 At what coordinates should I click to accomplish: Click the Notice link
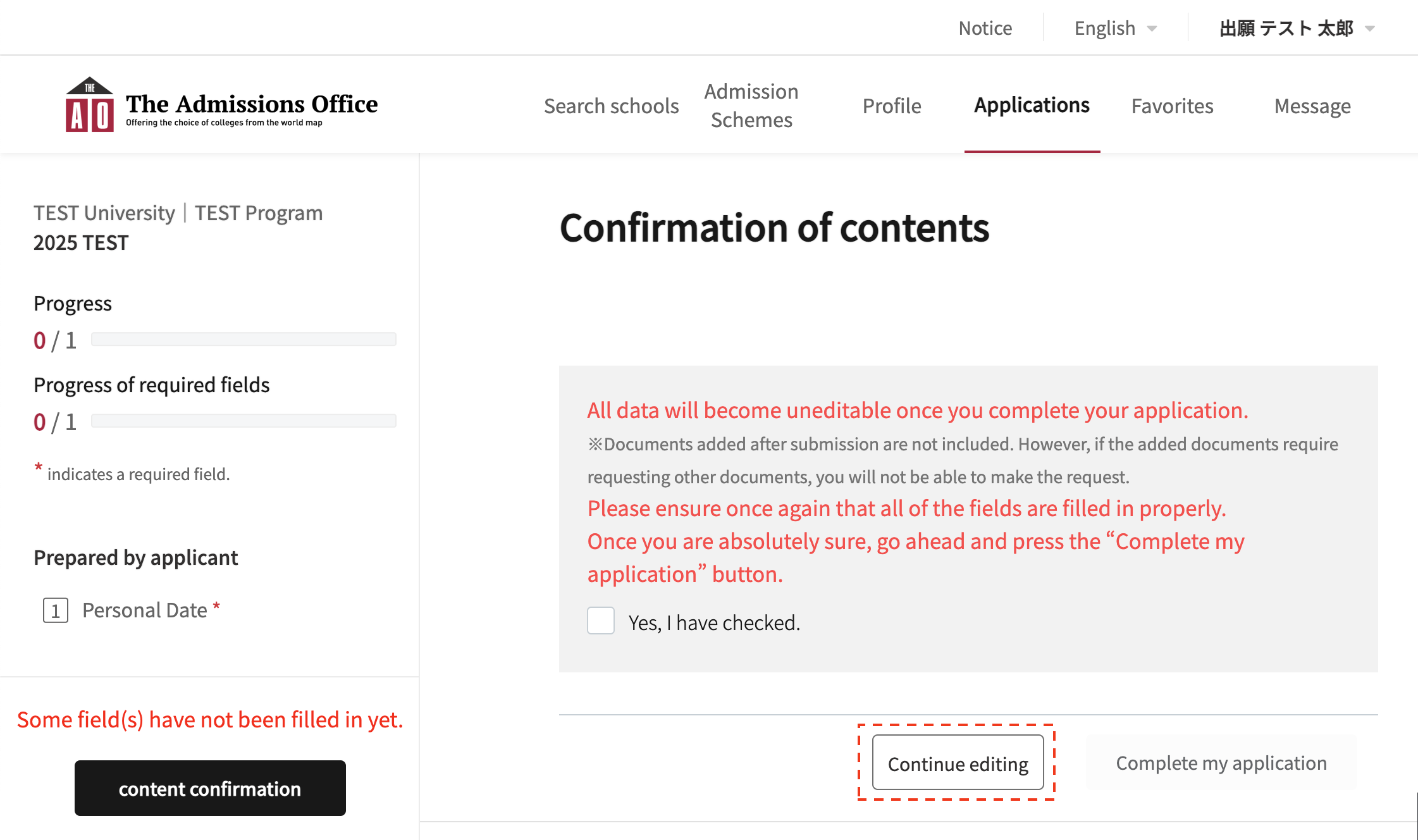click(x=985, y=28)
